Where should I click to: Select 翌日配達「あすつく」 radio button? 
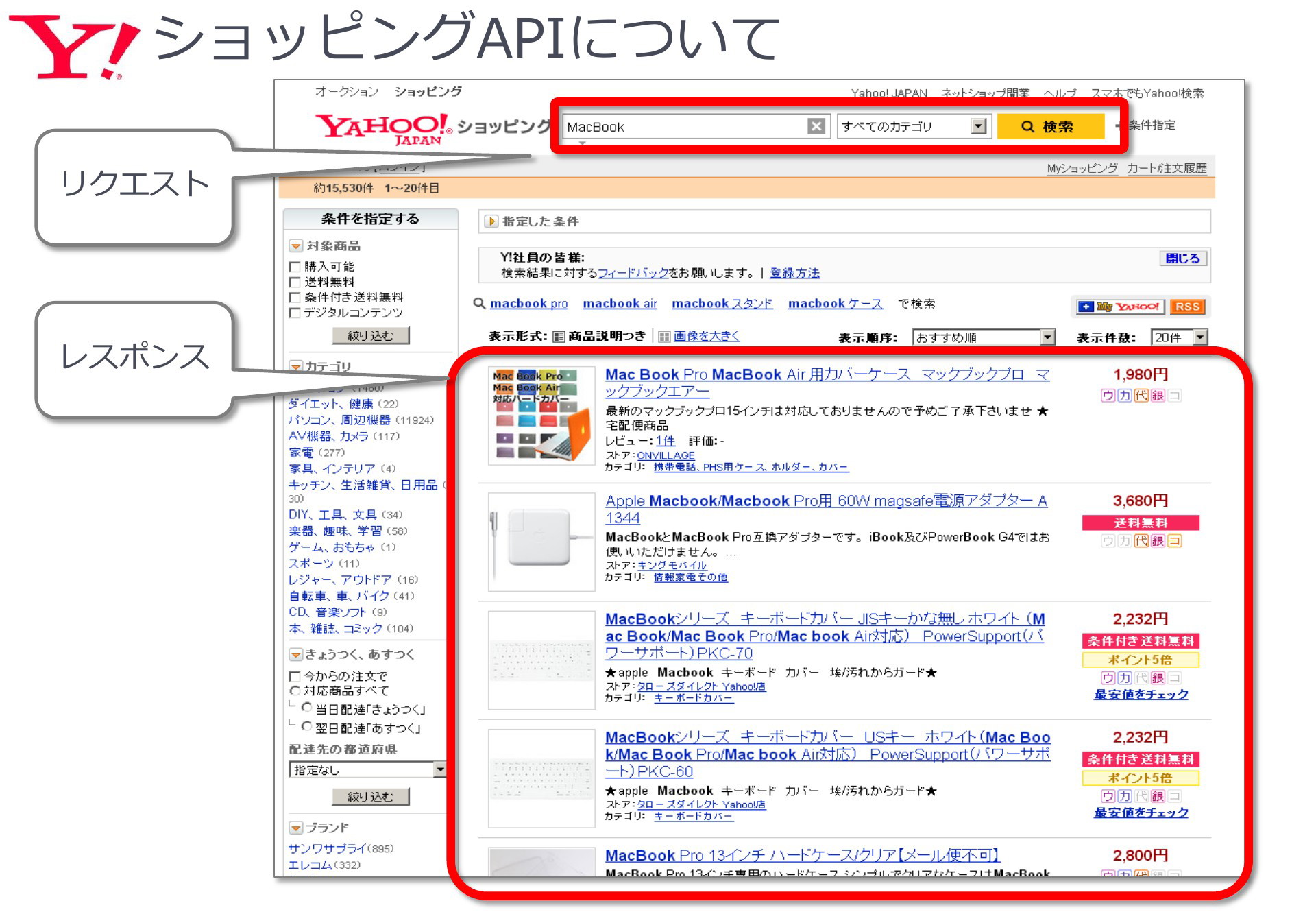(x=306, y=726)
